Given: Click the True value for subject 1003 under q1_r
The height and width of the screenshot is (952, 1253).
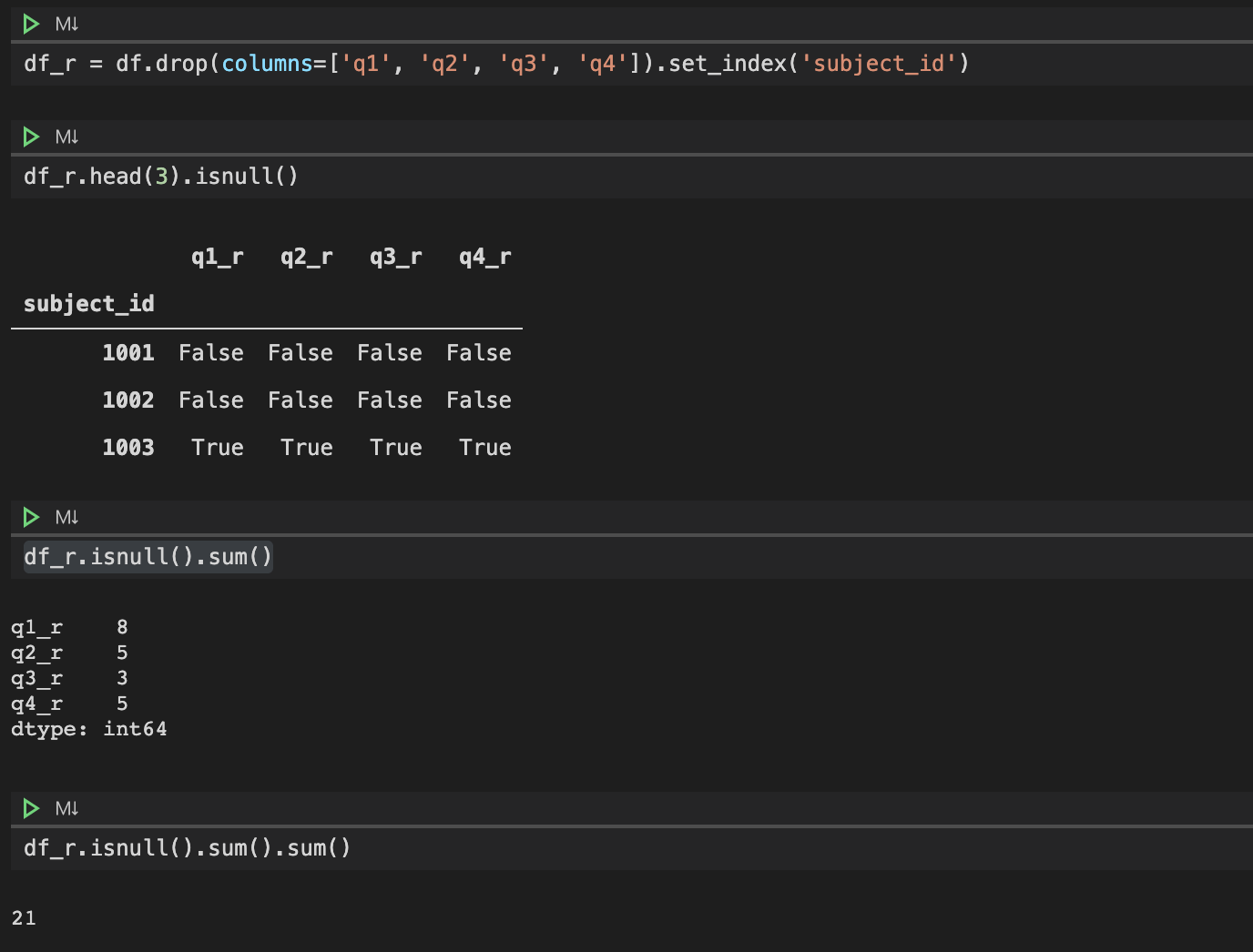Looking at the screenshot, I should [217, 447].
